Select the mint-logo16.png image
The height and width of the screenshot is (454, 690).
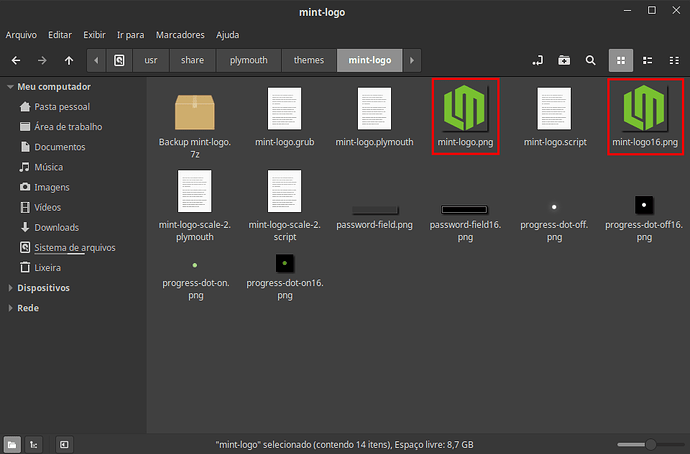(x=645, y=109)
